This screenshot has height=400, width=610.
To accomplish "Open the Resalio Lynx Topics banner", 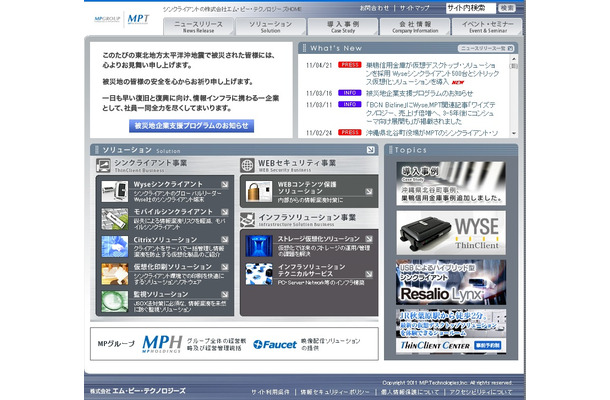I will pyautogui.click(x=451, y=282).
